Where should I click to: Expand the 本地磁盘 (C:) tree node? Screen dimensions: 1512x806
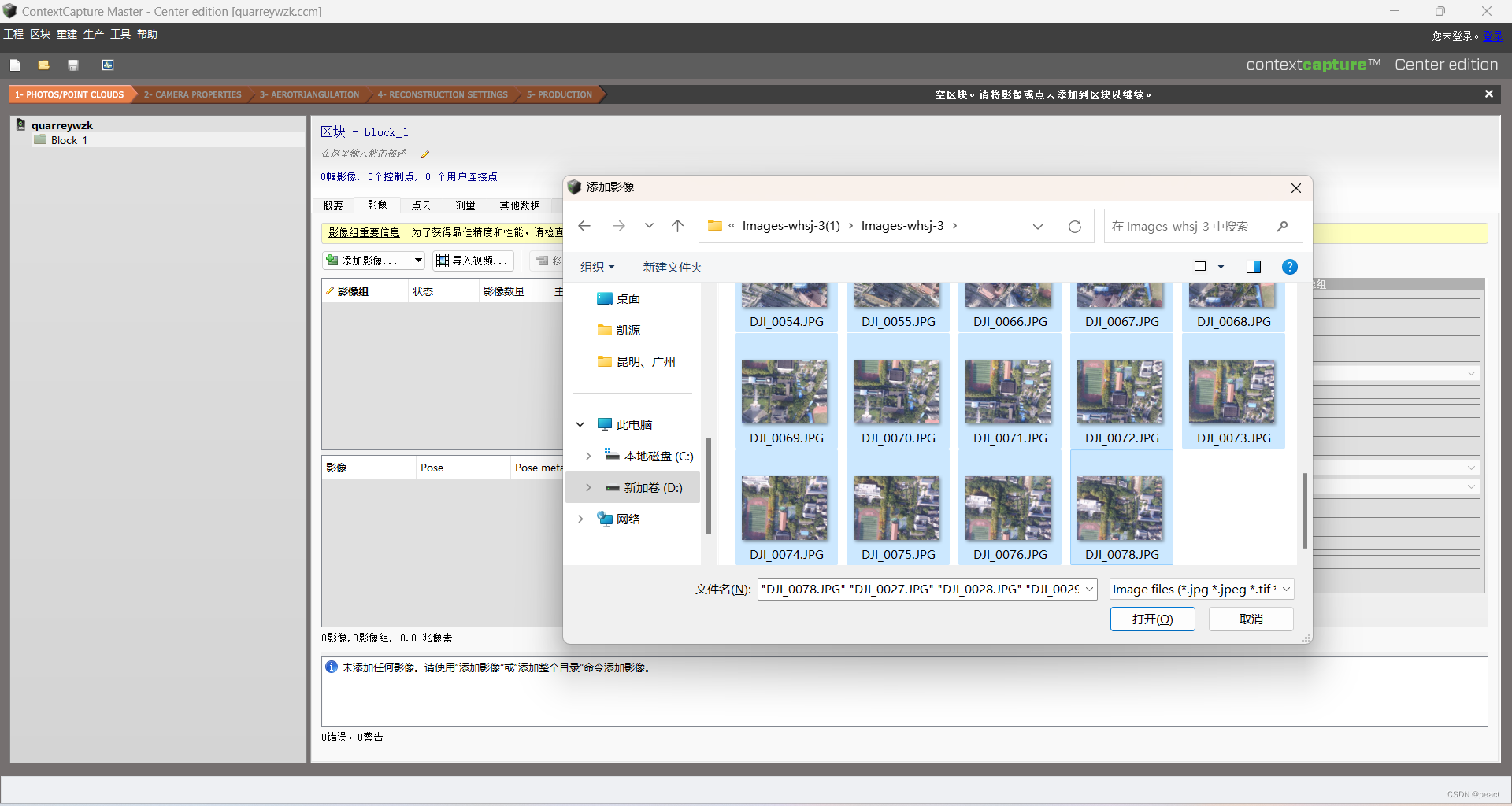click(x=588, y=456)
